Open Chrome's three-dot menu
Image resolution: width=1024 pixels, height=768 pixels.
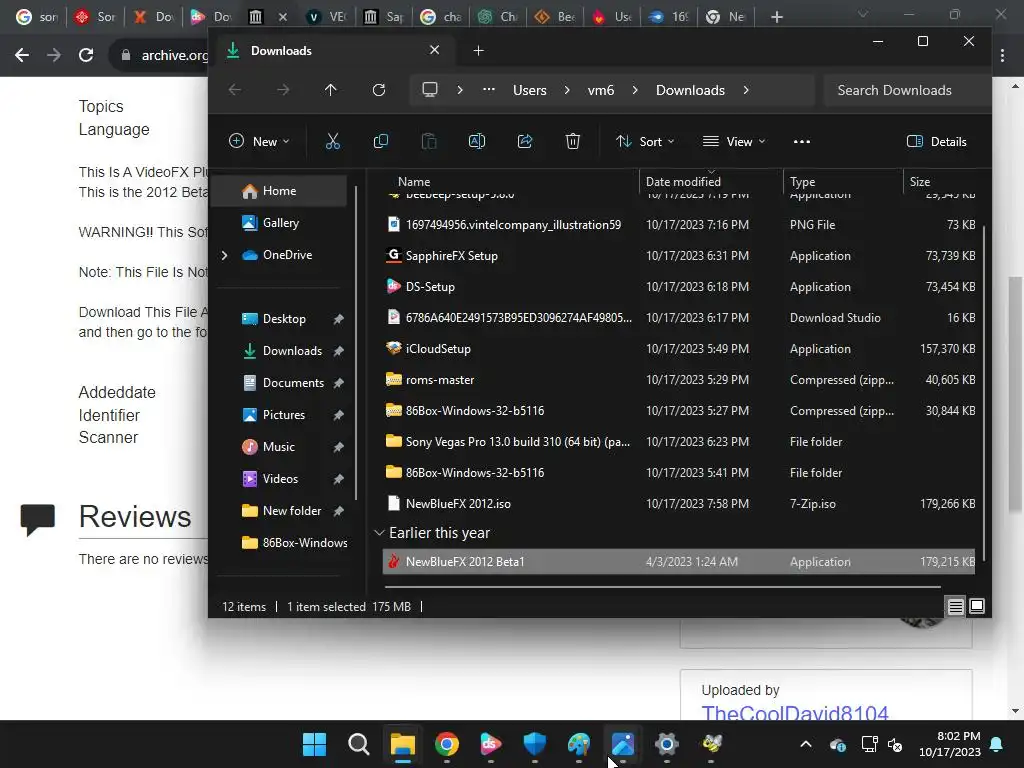[x=1002, y=56]
